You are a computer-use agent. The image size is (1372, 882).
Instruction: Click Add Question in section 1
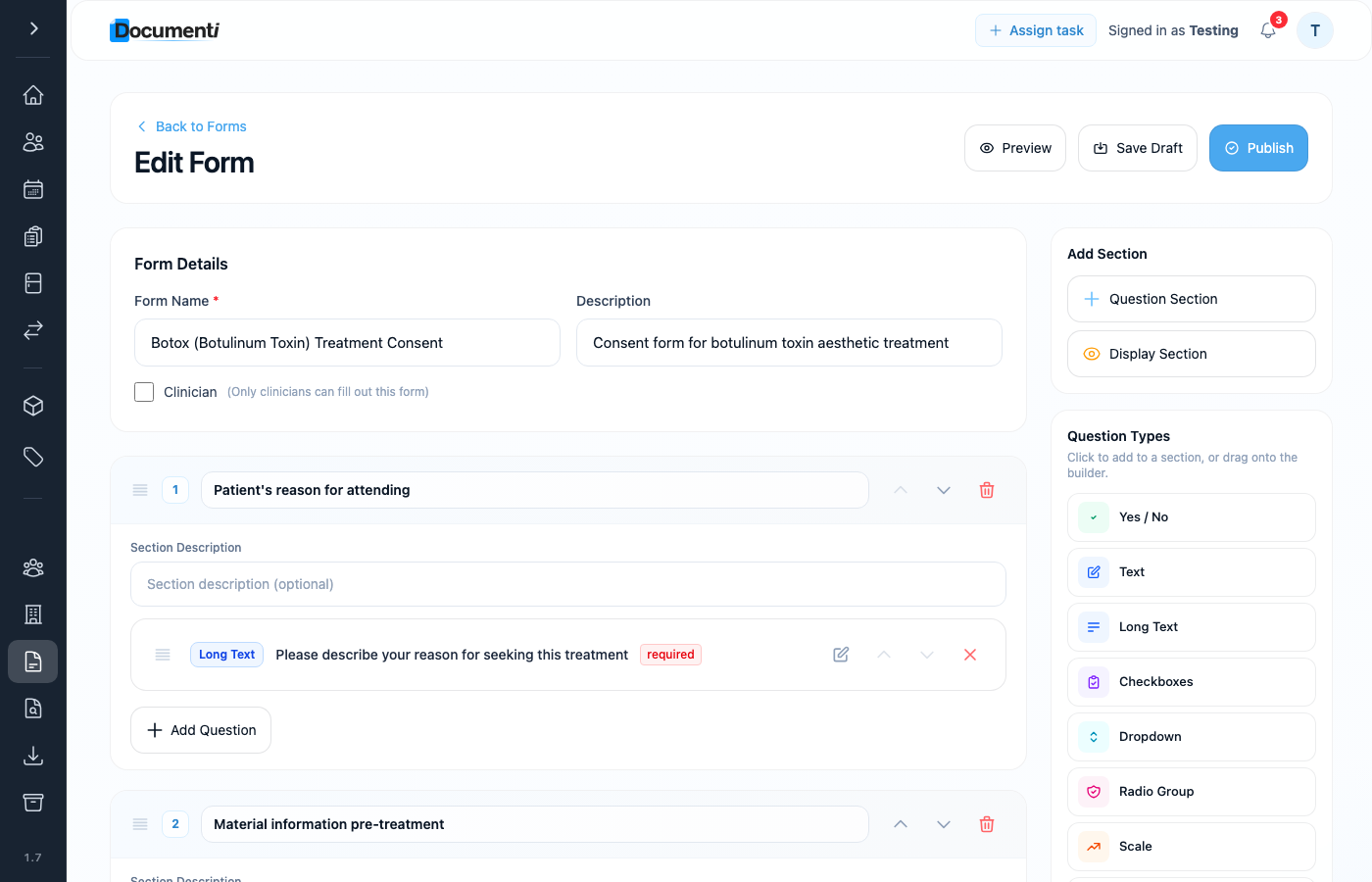click(x=201, y=730)
